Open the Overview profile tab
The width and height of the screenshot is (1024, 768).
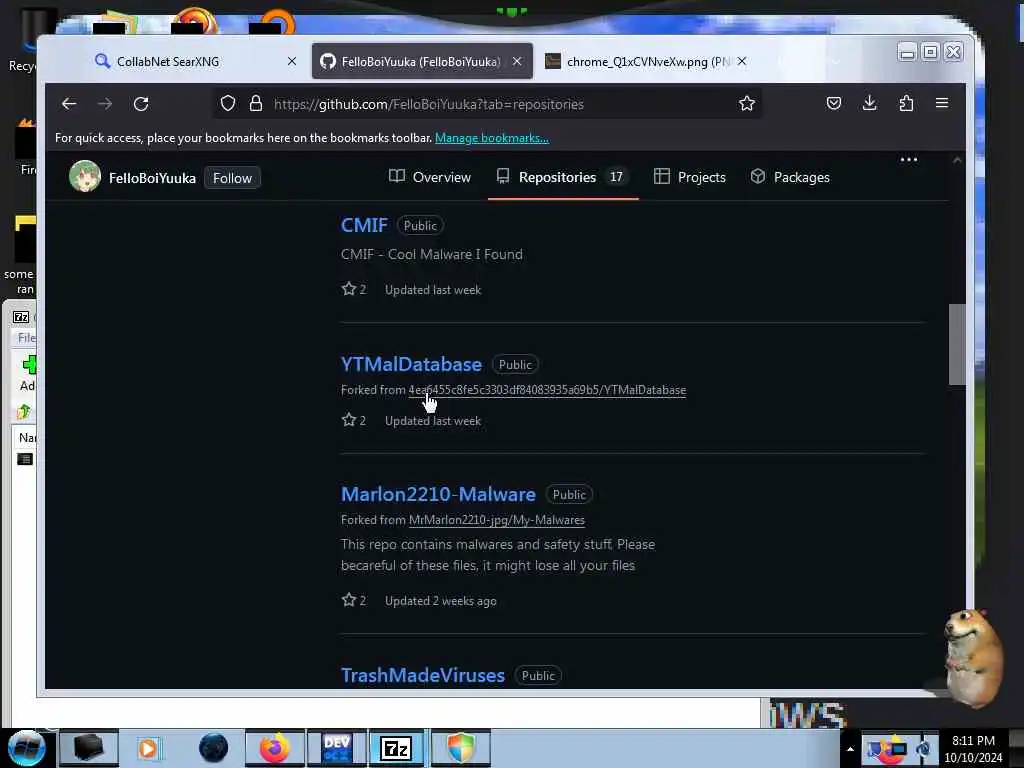(429, 177)
